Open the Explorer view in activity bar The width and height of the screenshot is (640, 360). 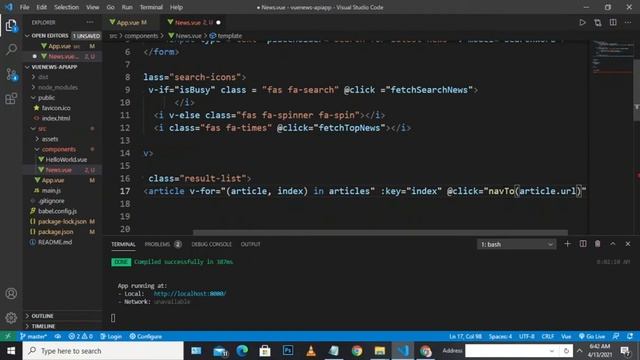pos(11,26)
